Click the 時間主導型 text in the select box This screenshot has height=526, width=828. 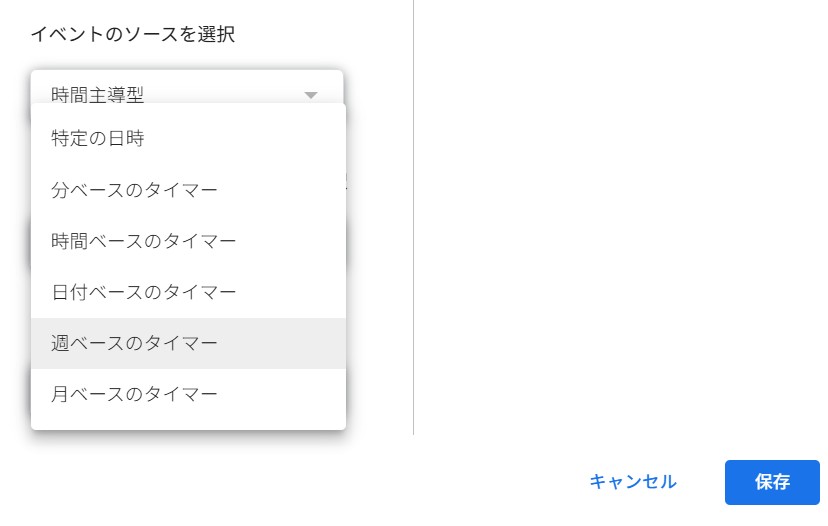[98, 95]
